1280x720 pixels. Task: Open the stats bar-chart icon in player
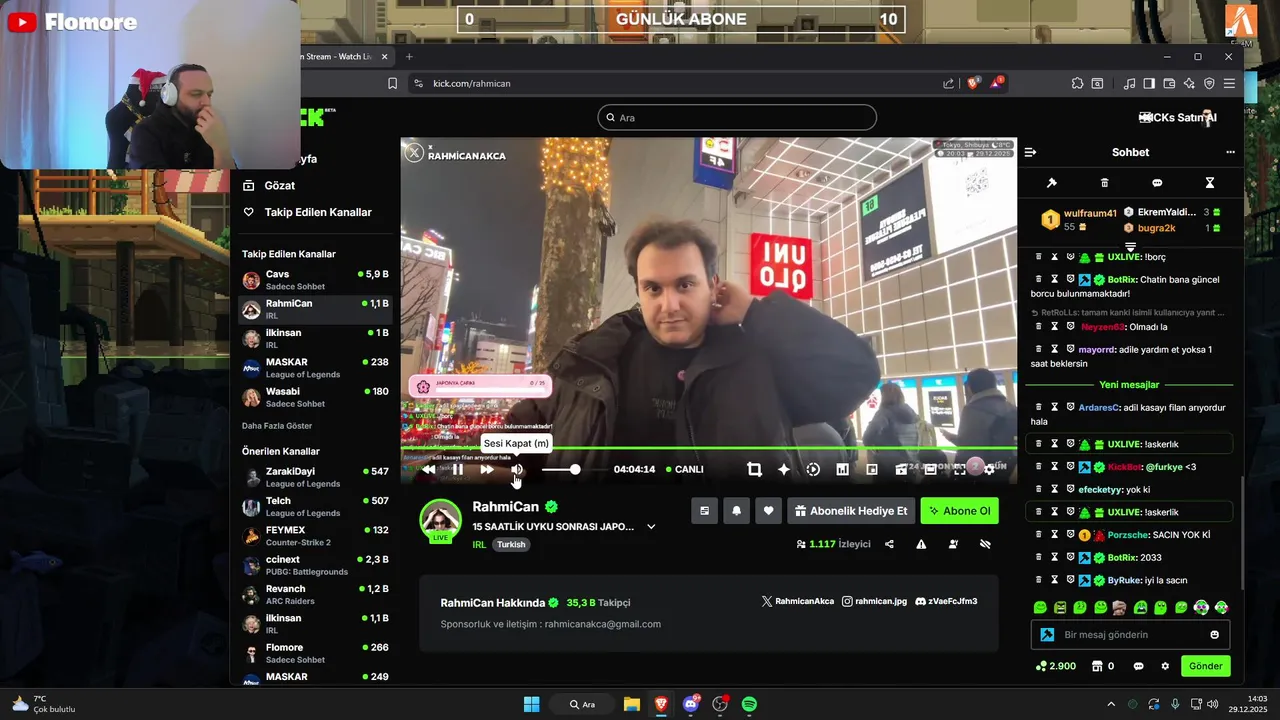pos(842,469)
